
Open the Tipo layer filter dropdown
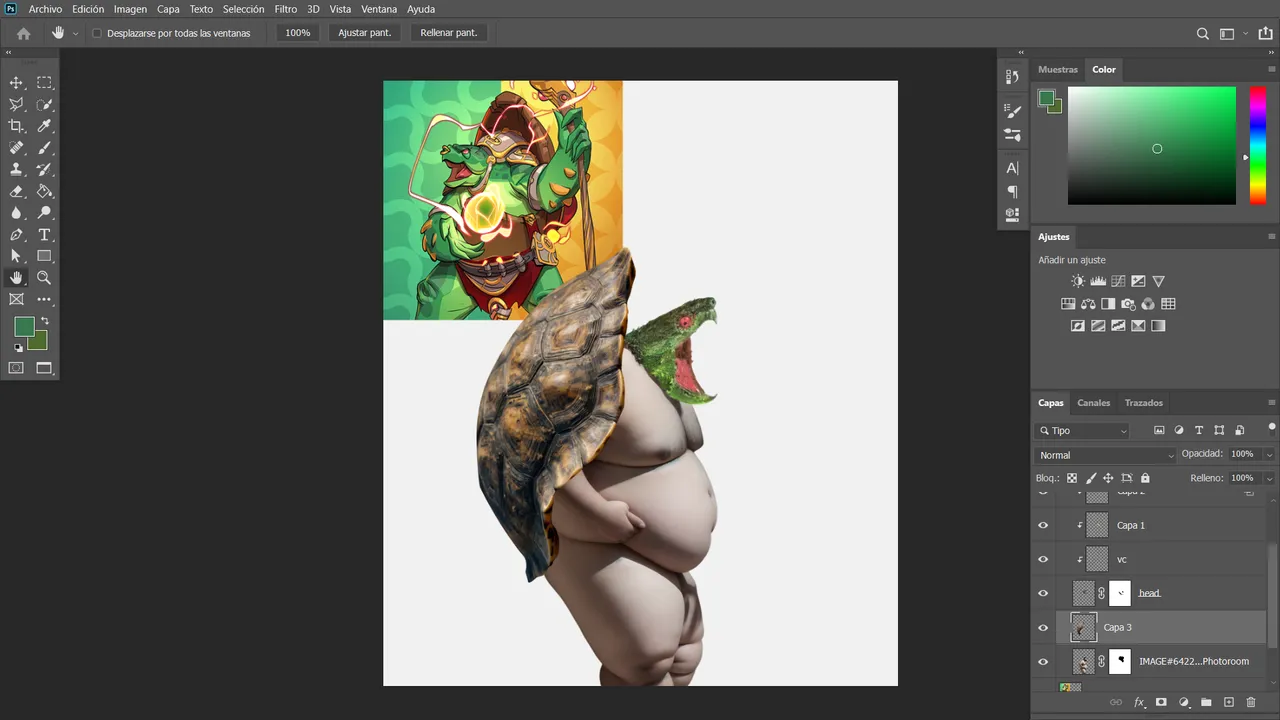(x=1083, y=431)
